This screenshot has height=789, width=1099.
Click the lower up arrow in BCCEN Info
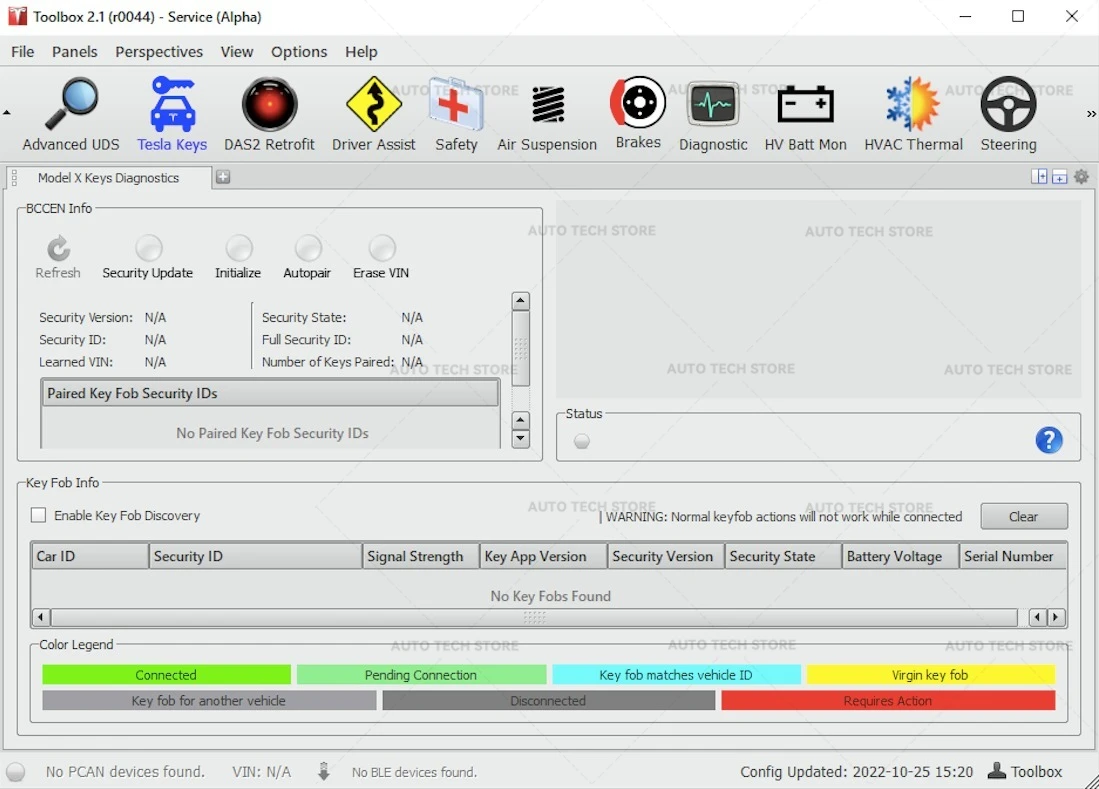pyautogui.click(x=520, y=420)
